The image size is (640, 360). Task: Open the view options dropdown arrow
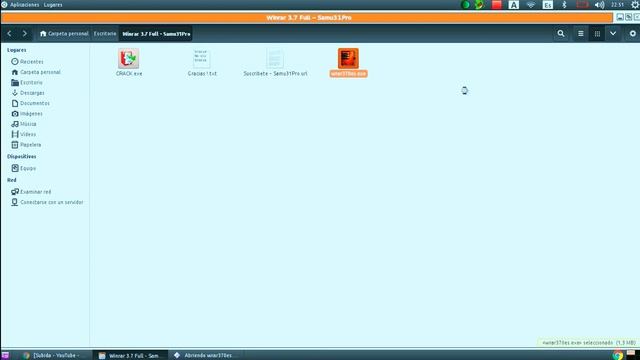(x=613, y=34)
